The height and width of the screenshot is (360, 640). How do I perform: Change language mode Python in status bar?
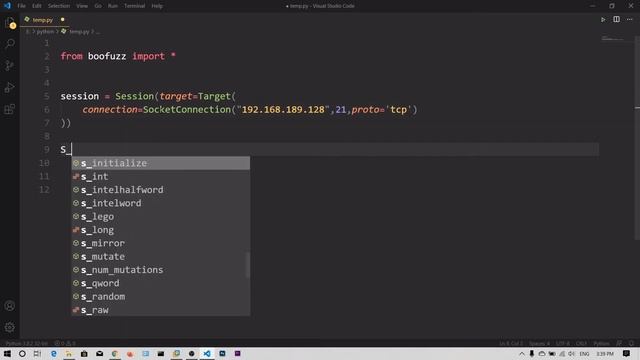(601, 343)
